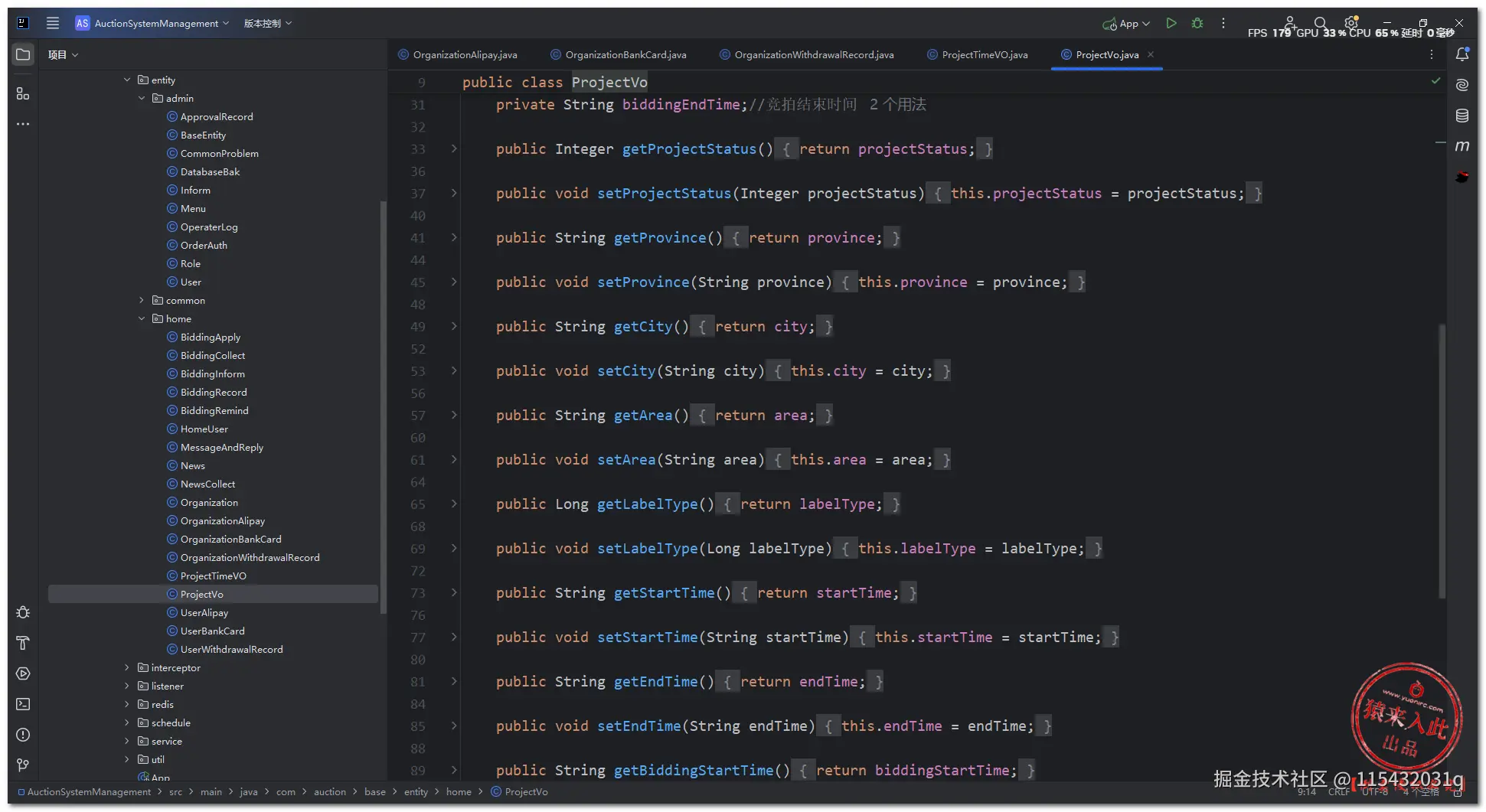Viewport: 1486px width, 812px height.
Task: Select UserWithdrawalRecord class in project tree
Action: [x=231, y=649]
